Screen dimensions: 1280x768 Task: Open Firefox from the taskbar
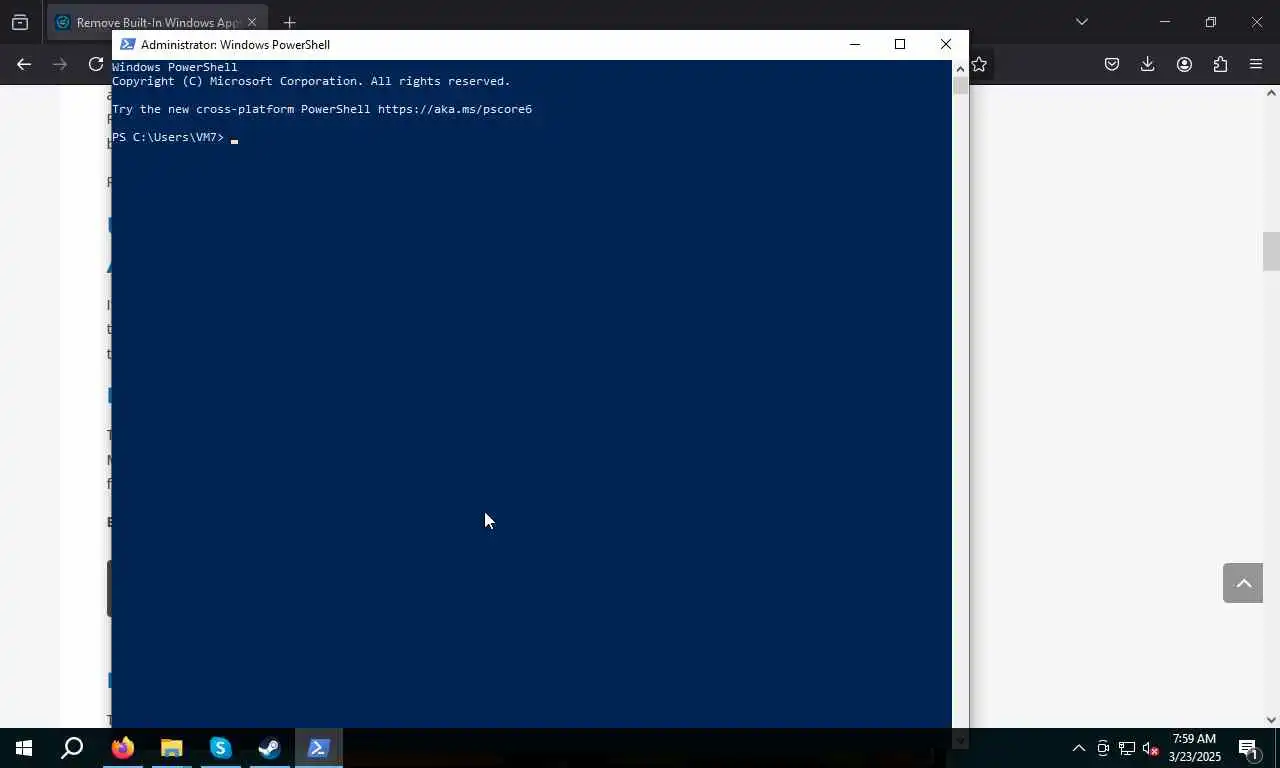[123, 748]
